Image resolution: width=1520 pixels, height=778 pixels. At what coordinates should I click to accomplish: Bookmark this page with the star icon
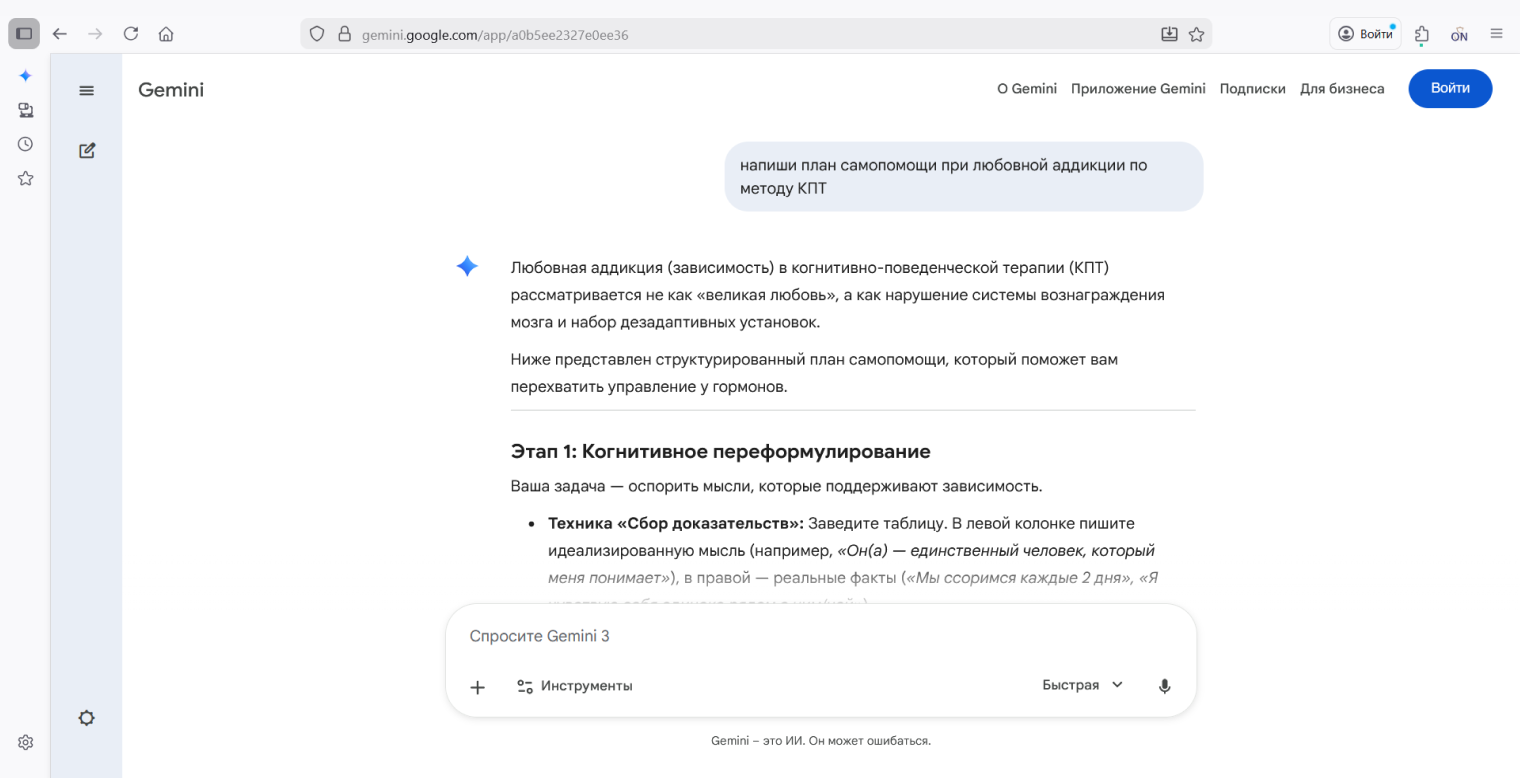[x=1197, y=33]
